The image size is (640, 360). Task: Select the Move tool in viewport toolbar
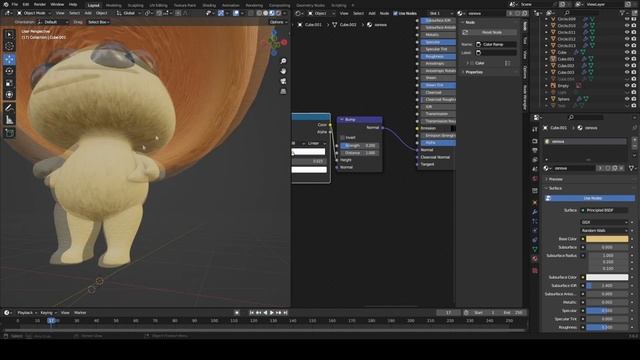(x=9, y=59)
